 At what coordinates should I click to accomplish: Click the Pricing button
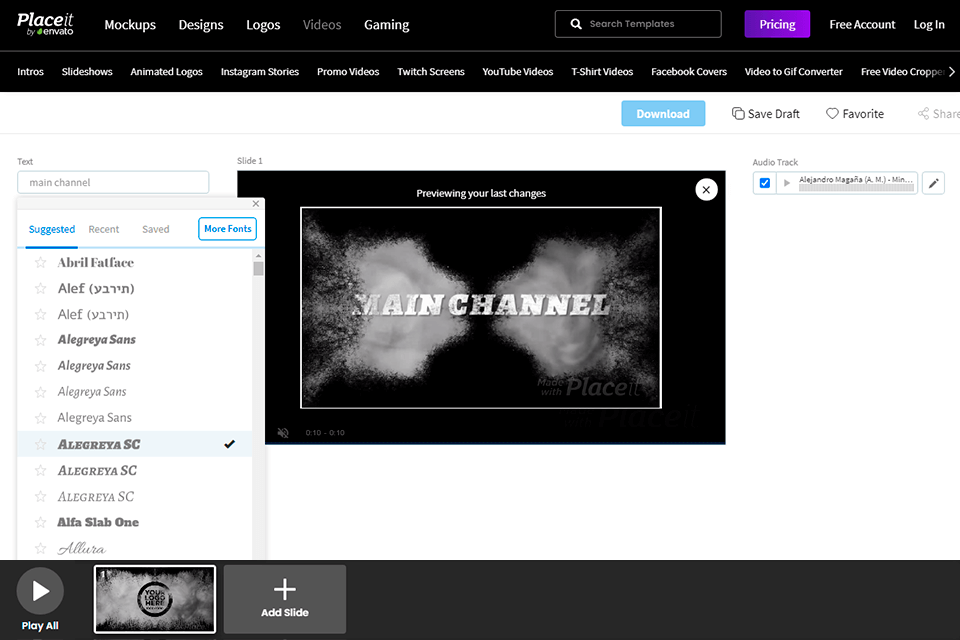pyautogui.click(x=777, y=23)
